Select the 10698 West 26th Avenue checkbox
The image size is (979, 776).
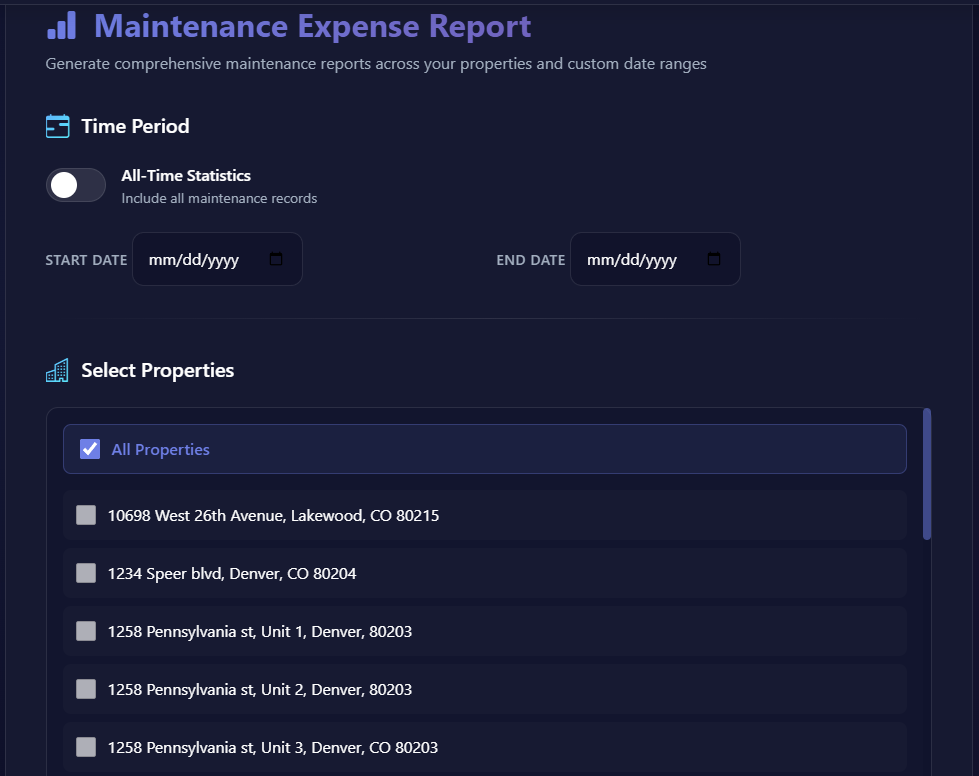tap(86, 515)
